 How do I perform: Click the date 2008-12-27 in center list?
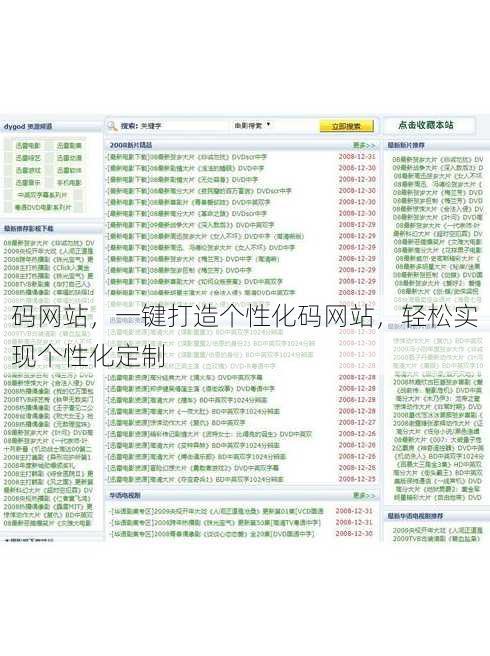357,422
